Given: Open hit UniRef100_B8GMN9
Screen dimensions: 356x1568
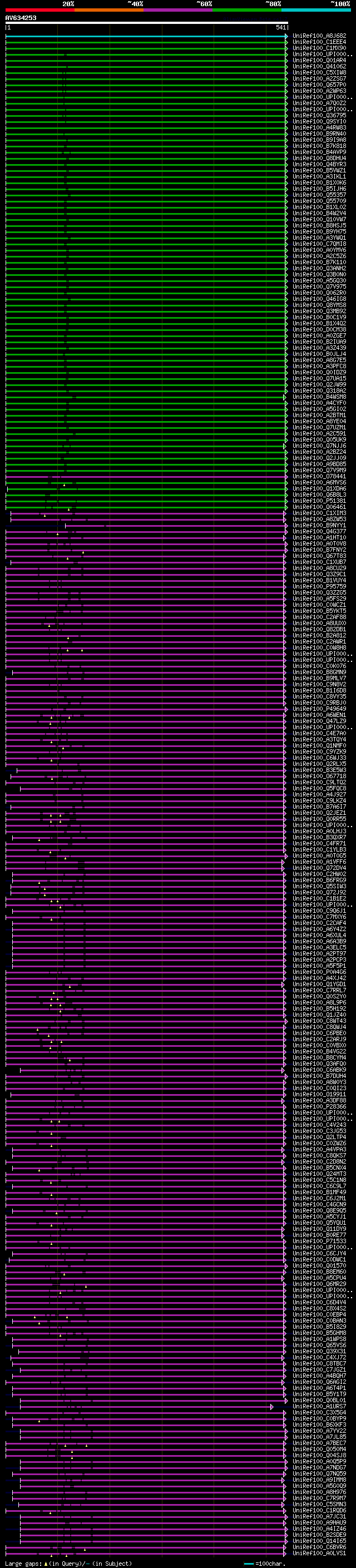Looking at the screenshot, I should [319, 672].
